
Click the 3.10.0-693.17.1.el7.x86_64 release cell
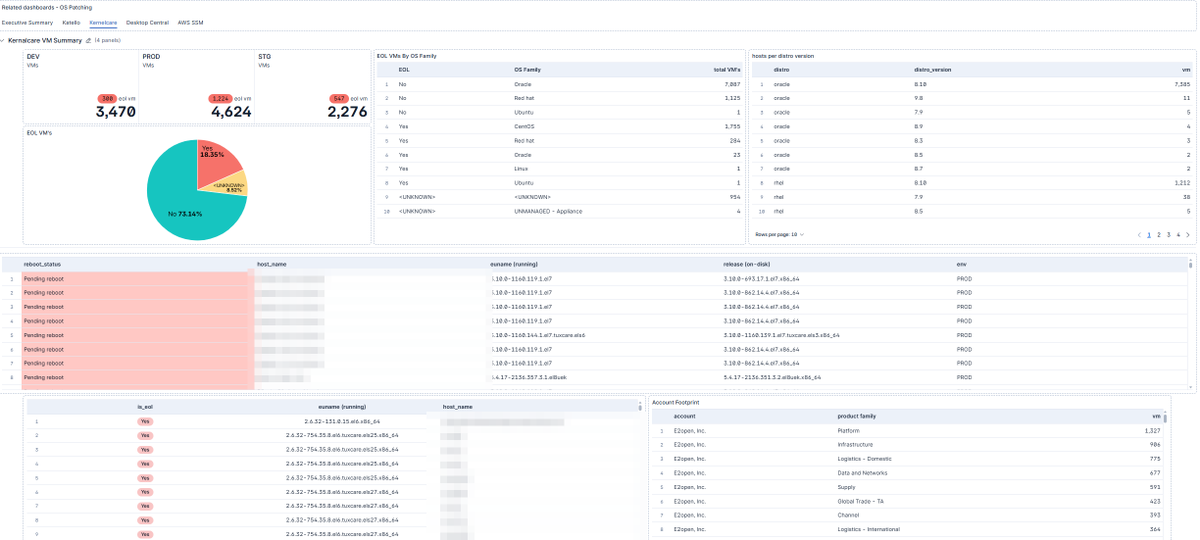click(761, 279)
